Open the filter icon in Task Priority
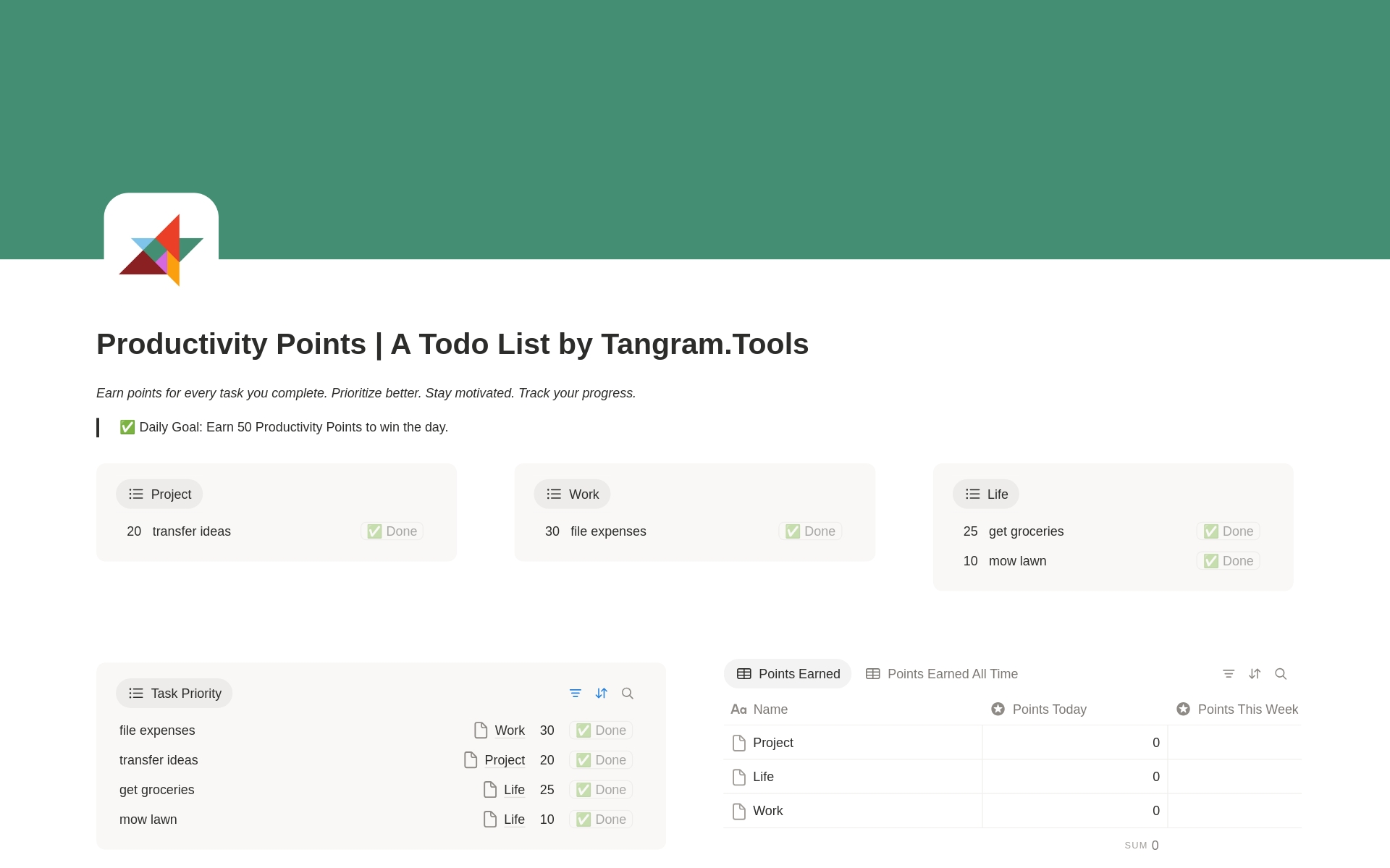Screen dimensions: 1390x868 pyautogui.click(x=576, y=694)
